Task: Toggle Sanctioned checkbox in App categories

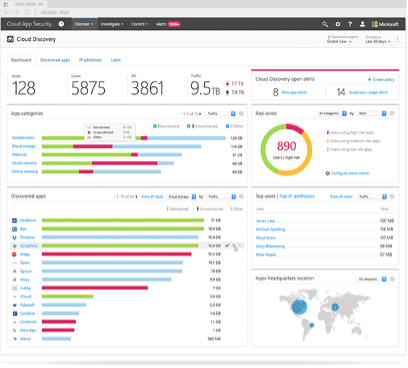Action: pos(155,126)
